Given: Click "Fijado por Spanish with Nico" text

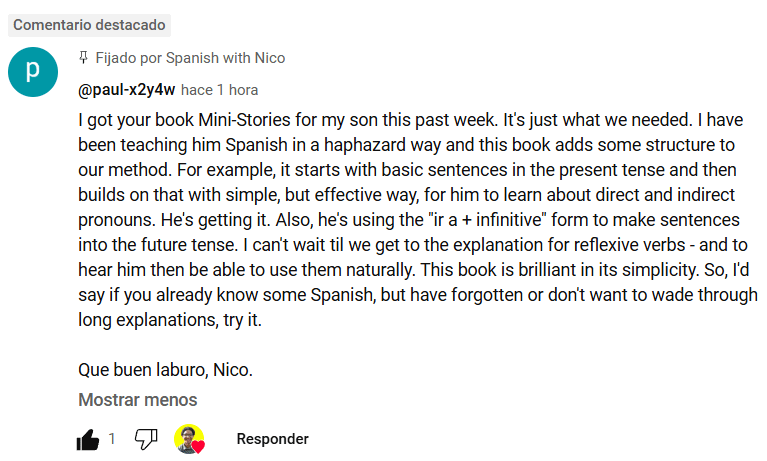Looking at the screenshot, I should pyautogui.click(x=190, y=58).
